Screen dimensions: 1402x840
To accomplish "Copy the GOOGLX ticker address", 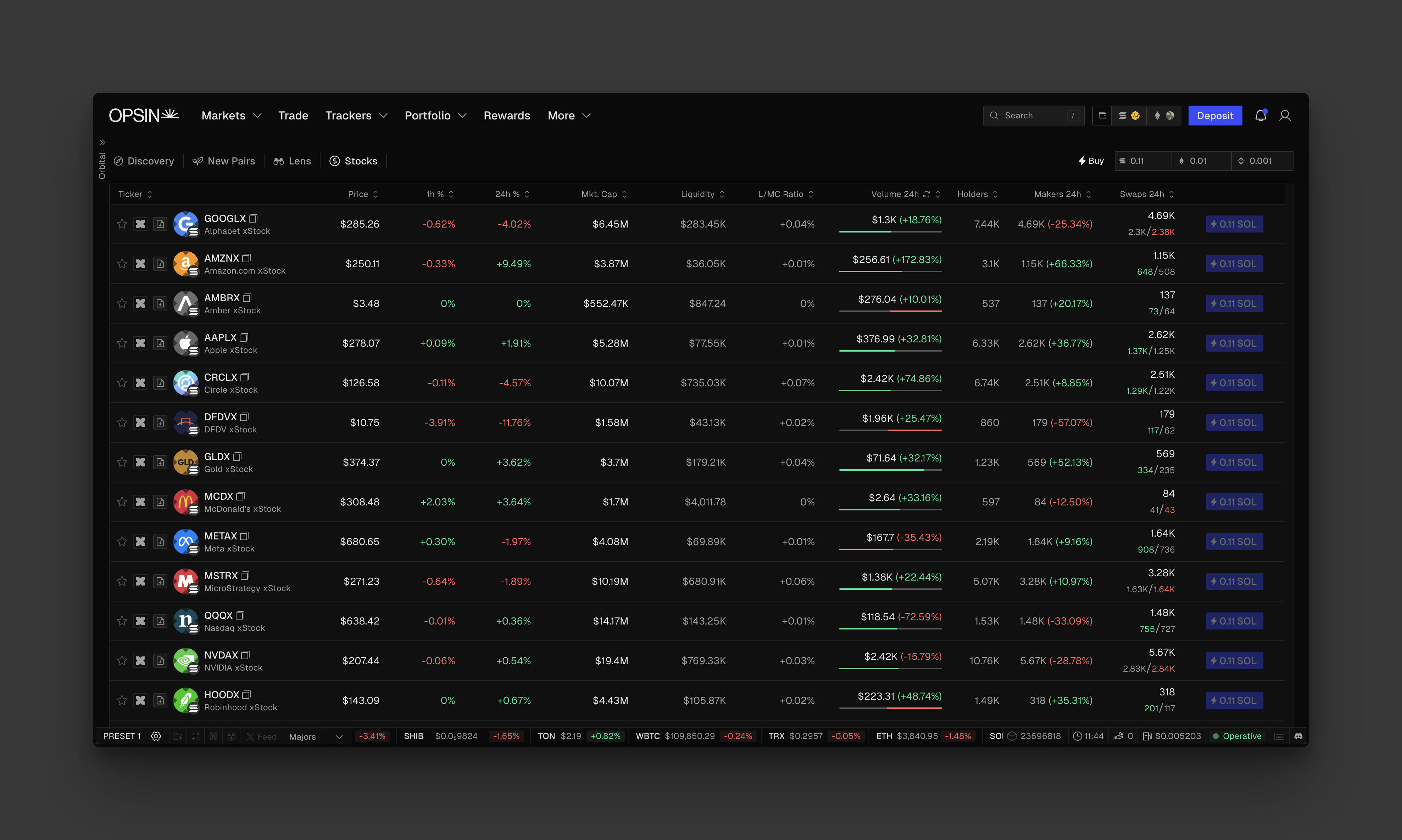I will click(253, 218).
